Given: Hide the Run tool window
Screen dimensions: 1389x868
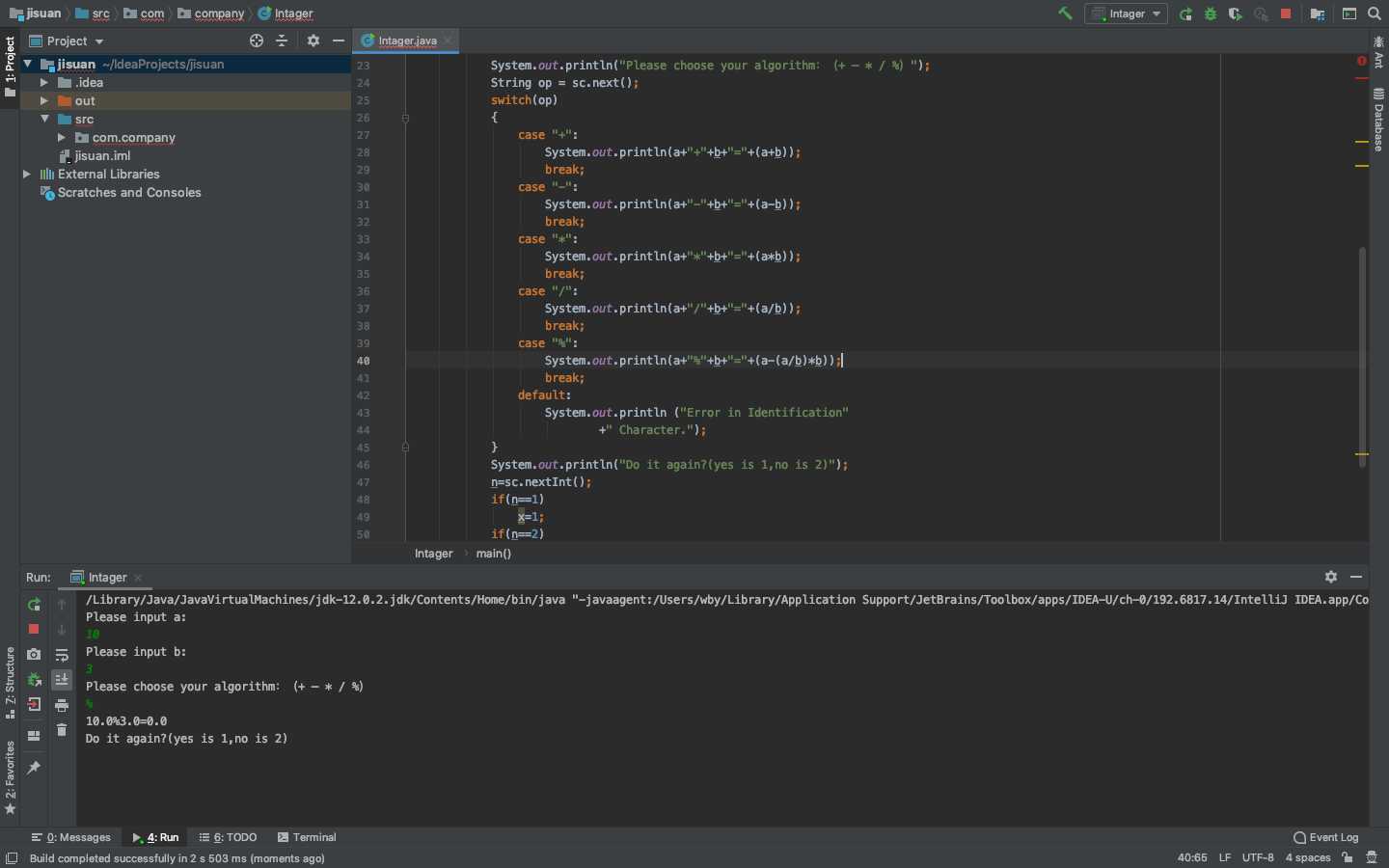Looking at the screenshot, I should click(x=1356, y=577).
